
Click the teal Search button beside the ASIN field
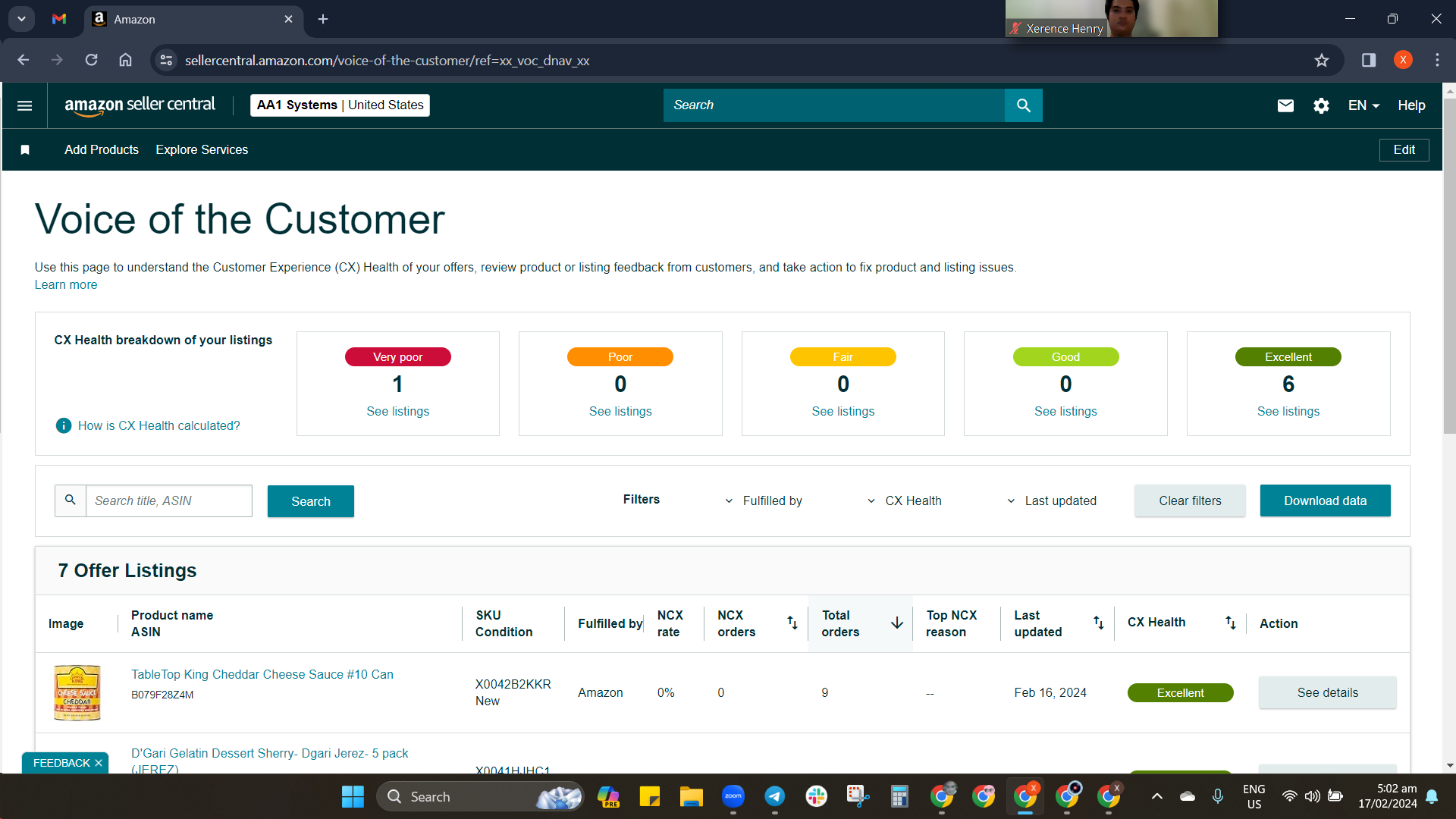tap(311, 501)
